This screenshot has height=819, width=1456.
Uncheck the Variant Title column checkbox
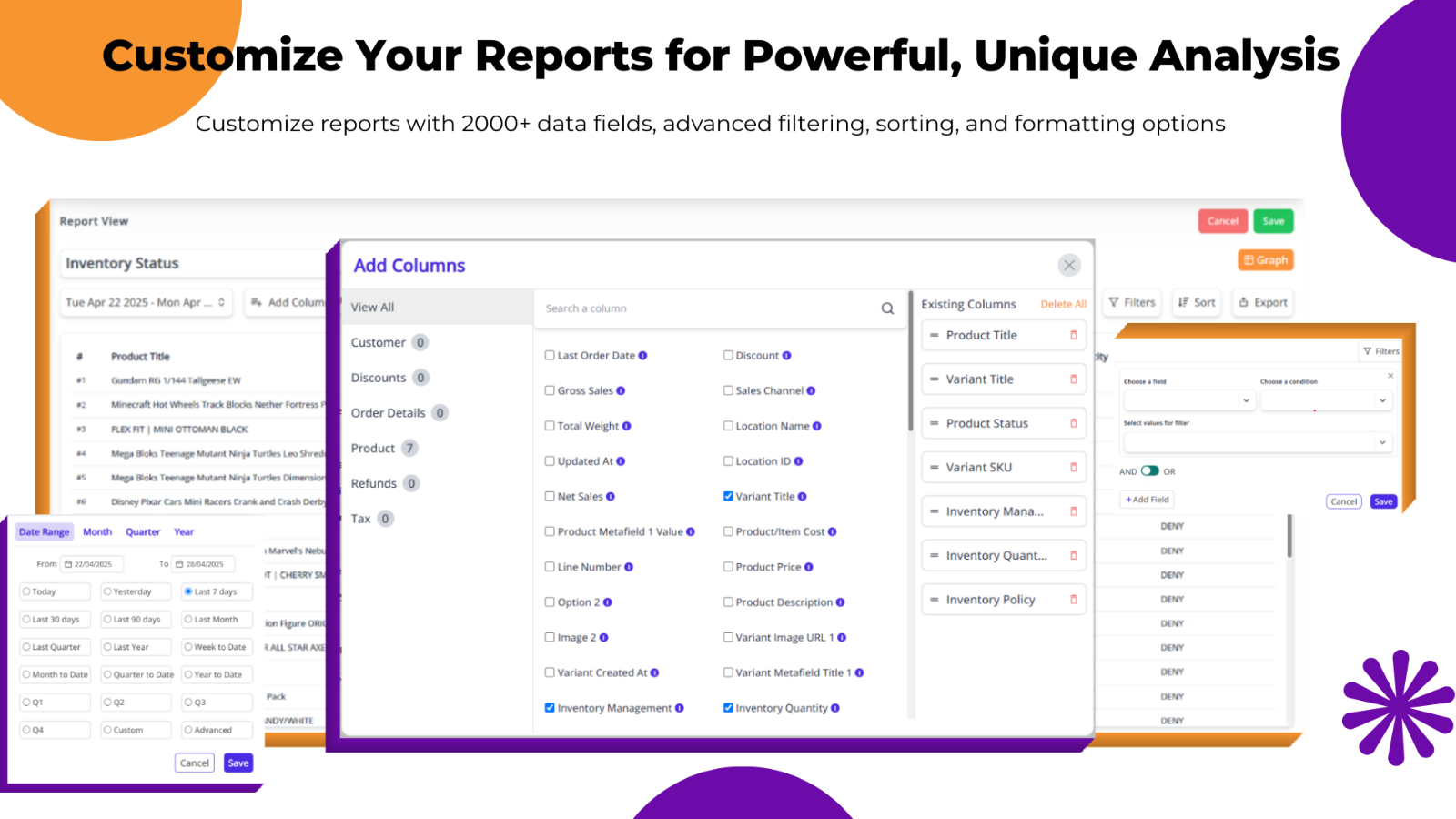point(728,497)
